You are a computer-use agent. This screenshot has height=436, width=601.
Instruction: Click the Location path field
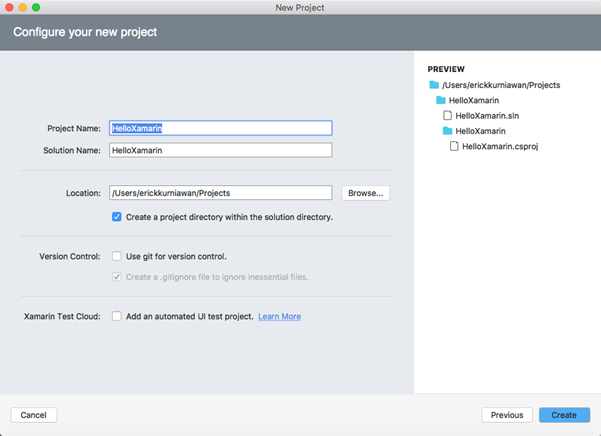220,193
